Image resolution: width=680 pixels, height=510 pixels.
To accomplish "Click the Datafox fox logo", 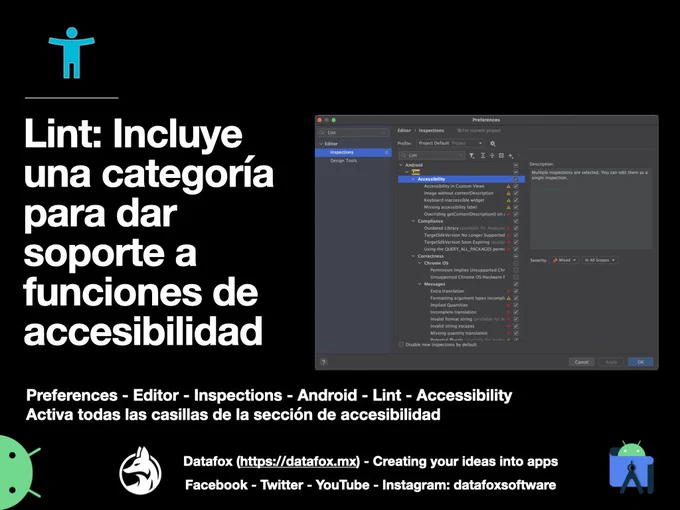I will (x=141, y=471).
